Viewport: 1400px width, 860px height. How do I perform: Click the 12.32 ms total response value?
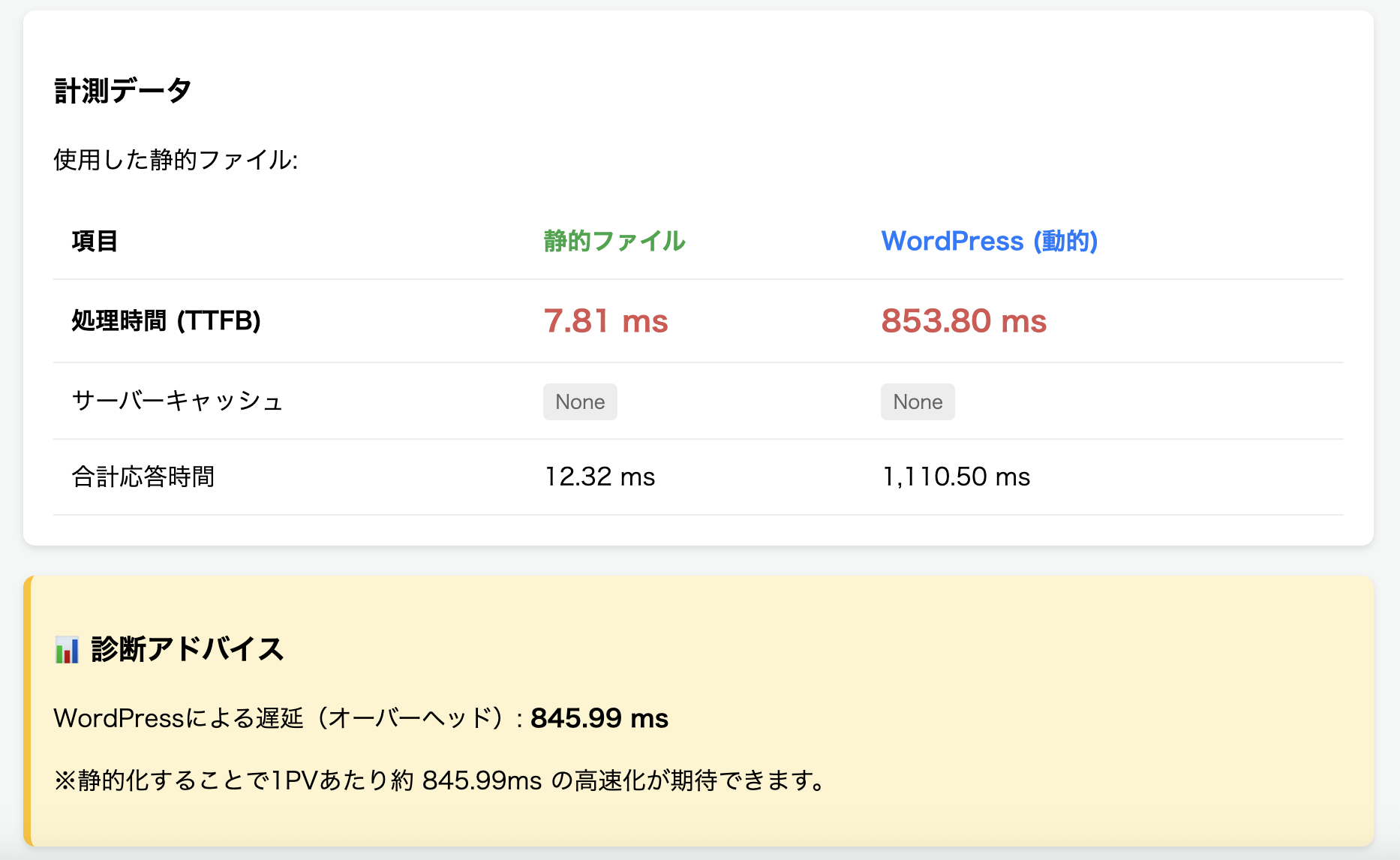(599, 477)
